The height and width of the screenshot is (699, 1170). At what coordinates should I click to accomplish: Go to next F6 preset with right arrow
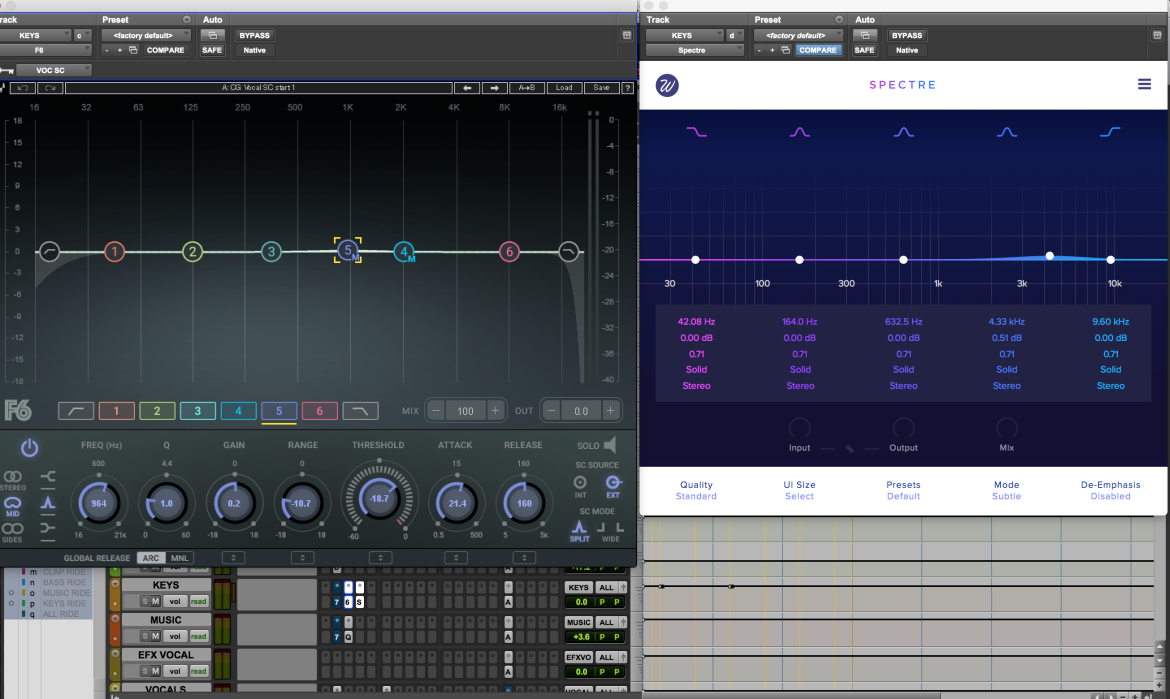494,88
